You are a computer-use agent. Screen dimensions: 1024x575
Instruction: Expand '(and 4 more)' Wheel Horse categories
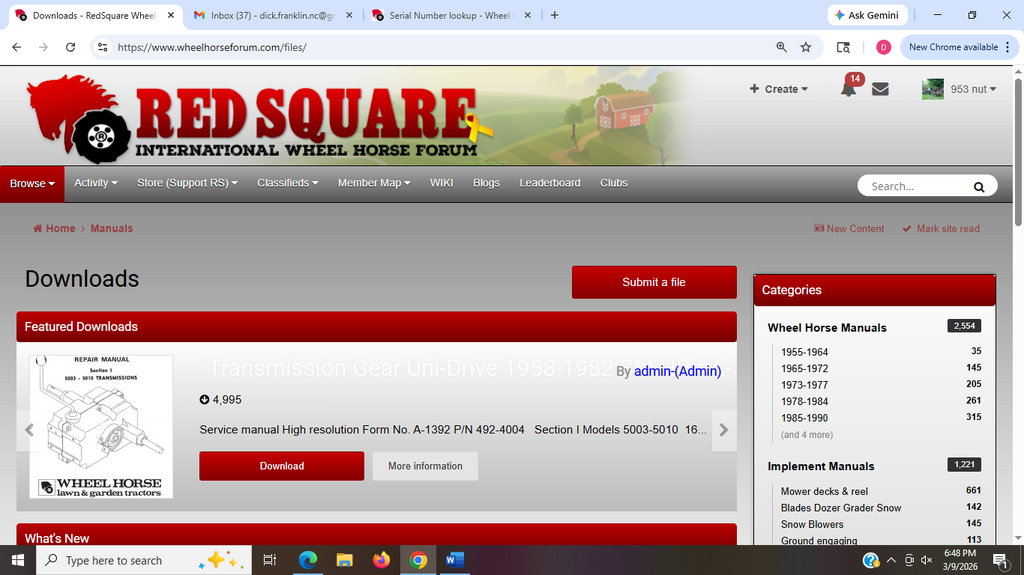807,435
